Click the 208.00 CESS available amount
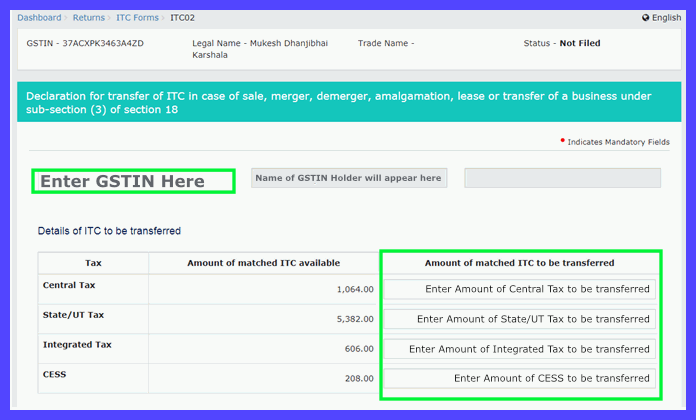Screen dimensions: 696x420 357,379
